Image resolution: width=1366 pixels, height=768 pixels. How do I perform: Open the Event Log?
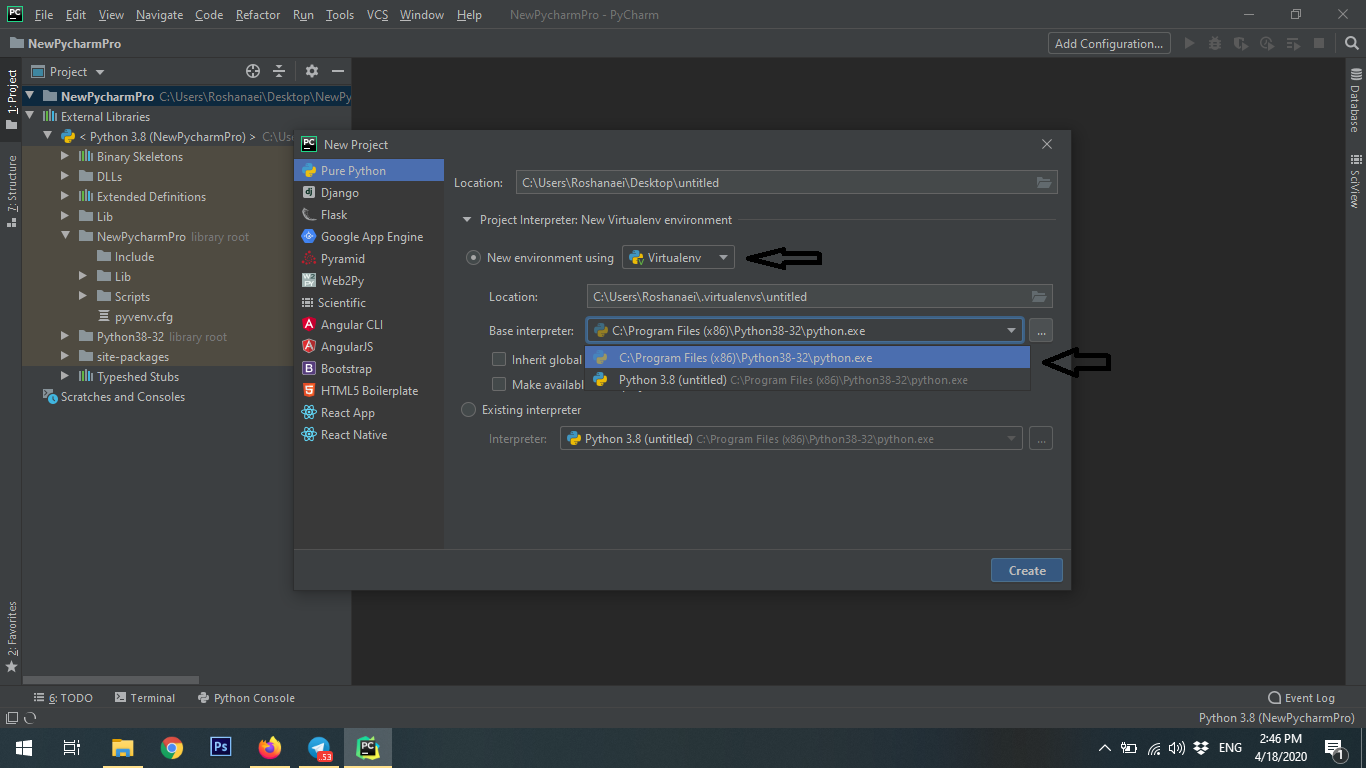[1301, 698]
